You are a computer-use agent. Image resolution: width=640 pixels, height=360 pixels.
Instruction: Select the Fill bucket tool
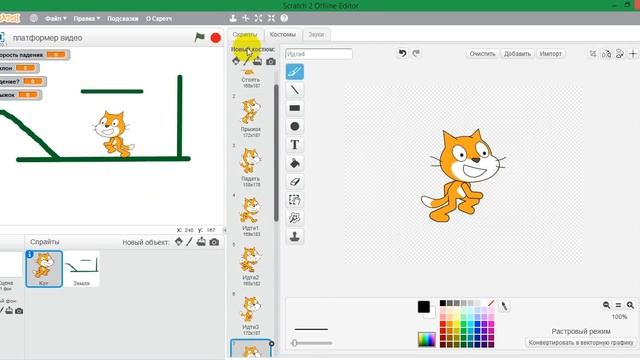[x=295, y=163]
